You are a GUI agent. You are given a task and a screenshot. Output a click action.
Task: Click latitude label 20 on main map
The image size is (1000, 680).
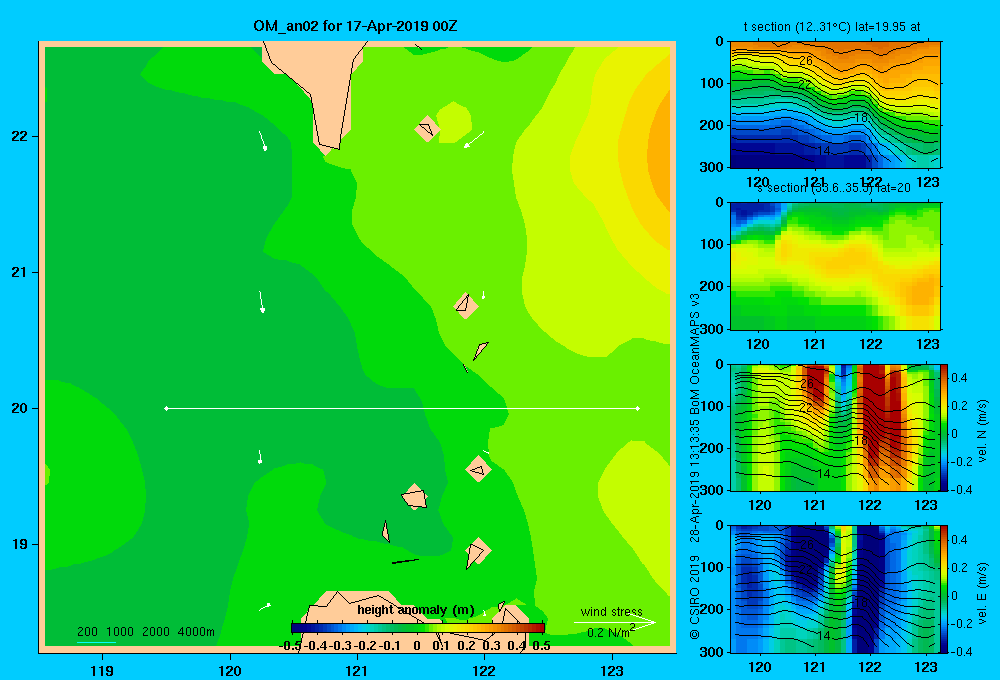pyautogui.click(x=20, y=408)
